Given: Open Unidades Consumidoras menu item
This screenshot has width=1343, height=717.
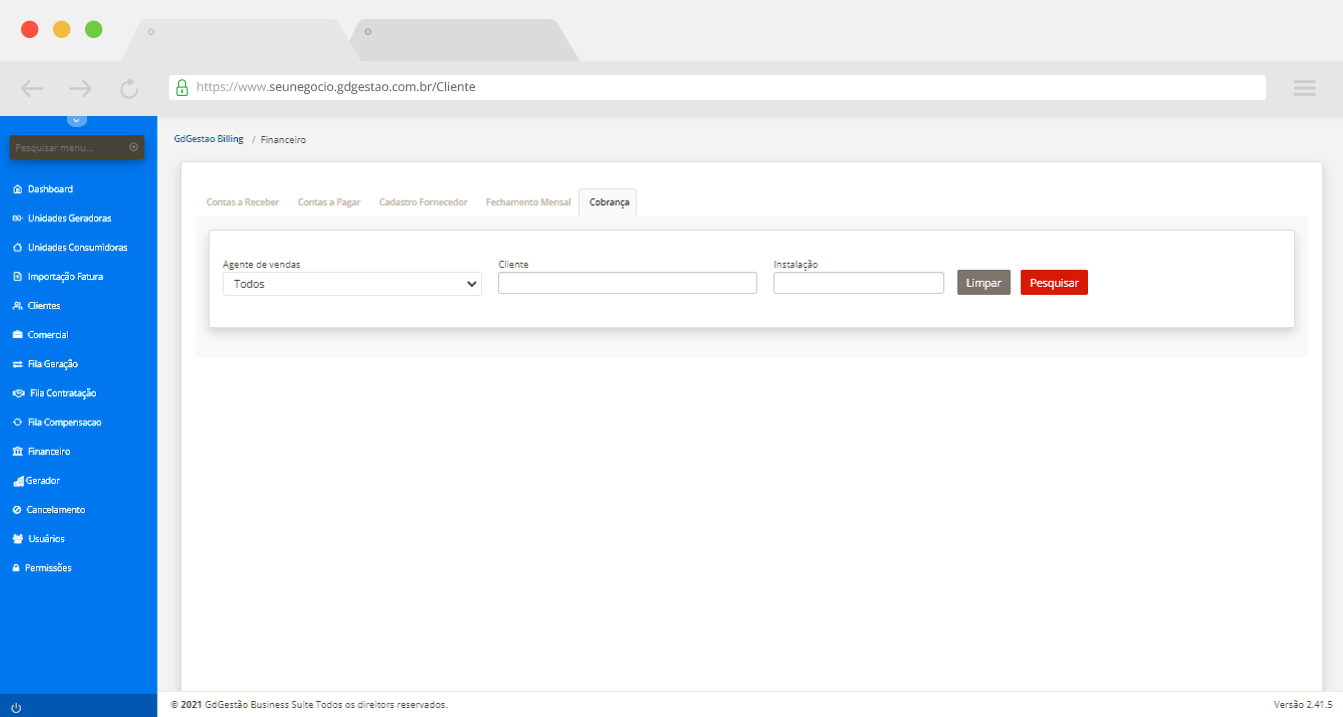Looking at the screenshot, I should (78, 247).
